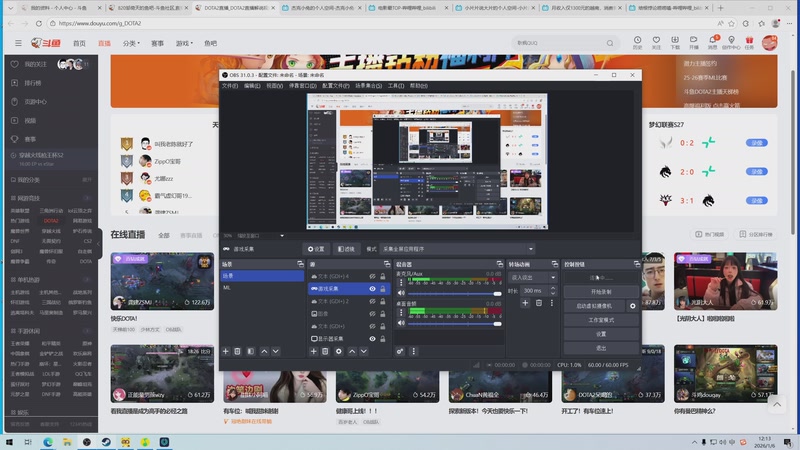Toggle lock on 显示器采集 source
This screenshot has height=450, width=800.
383,339
